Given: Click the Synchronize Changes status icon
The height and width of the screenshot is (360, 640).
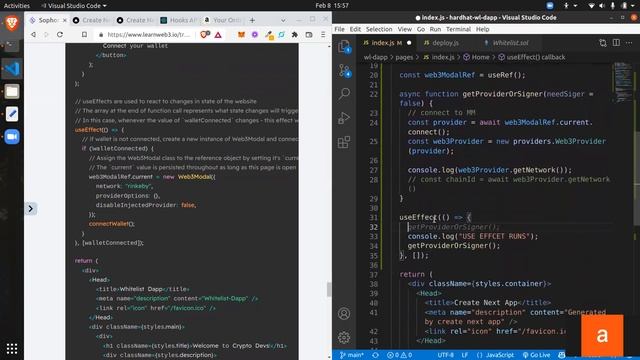Looking at the screenshot, I should (x=375, y=355).
